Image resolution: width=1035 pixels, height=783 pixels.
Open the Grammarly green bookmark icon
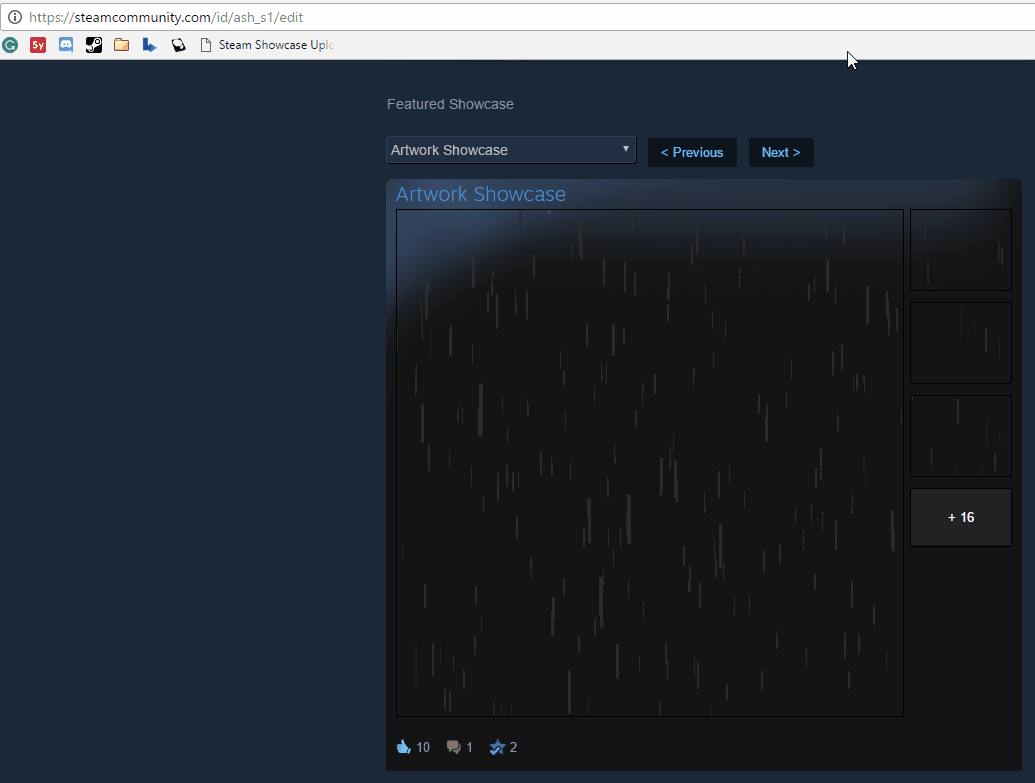[x=10, y=45]
